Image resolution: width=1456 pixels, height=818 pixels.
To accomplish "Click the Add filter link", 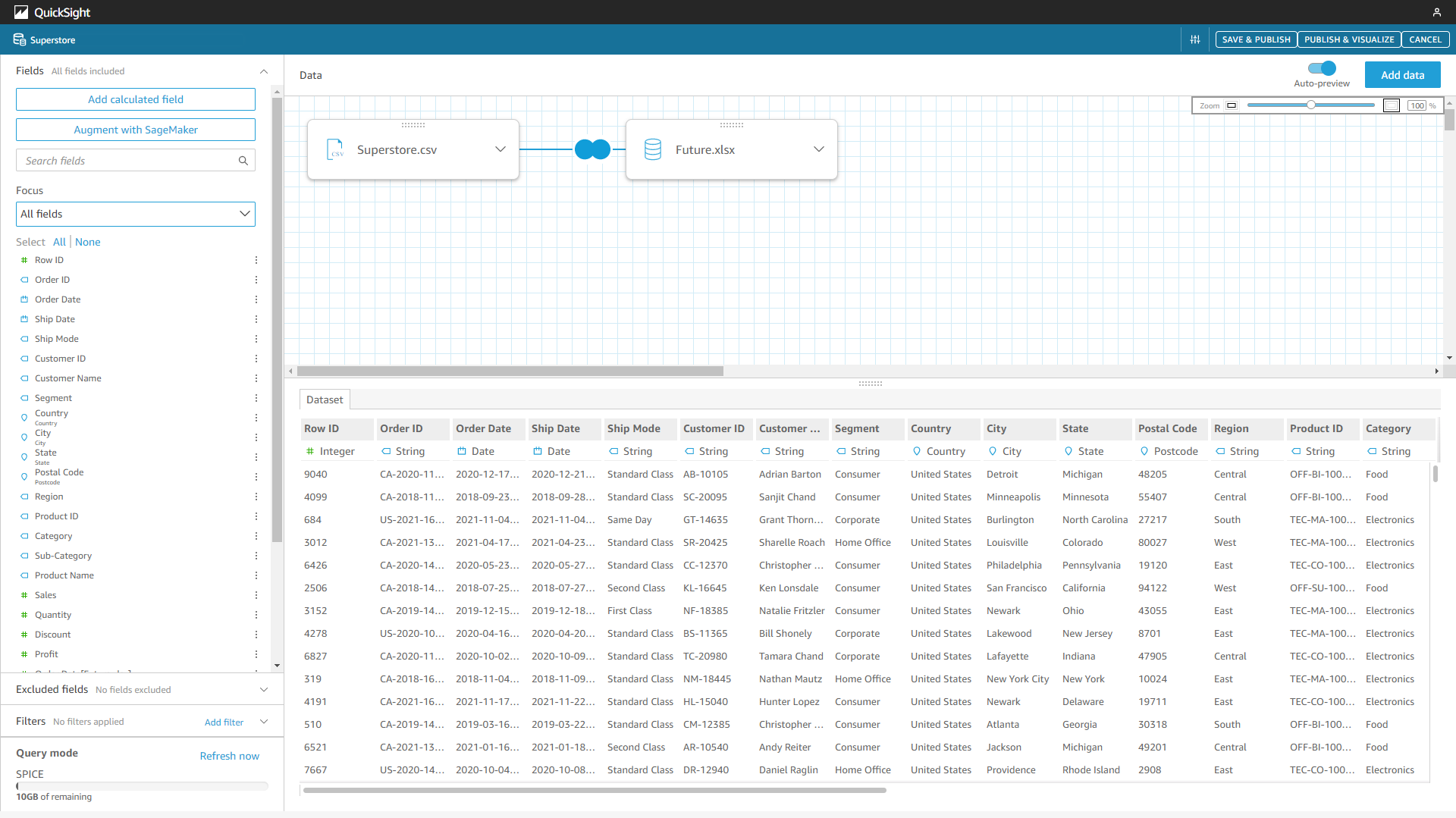I will (224, 722).
